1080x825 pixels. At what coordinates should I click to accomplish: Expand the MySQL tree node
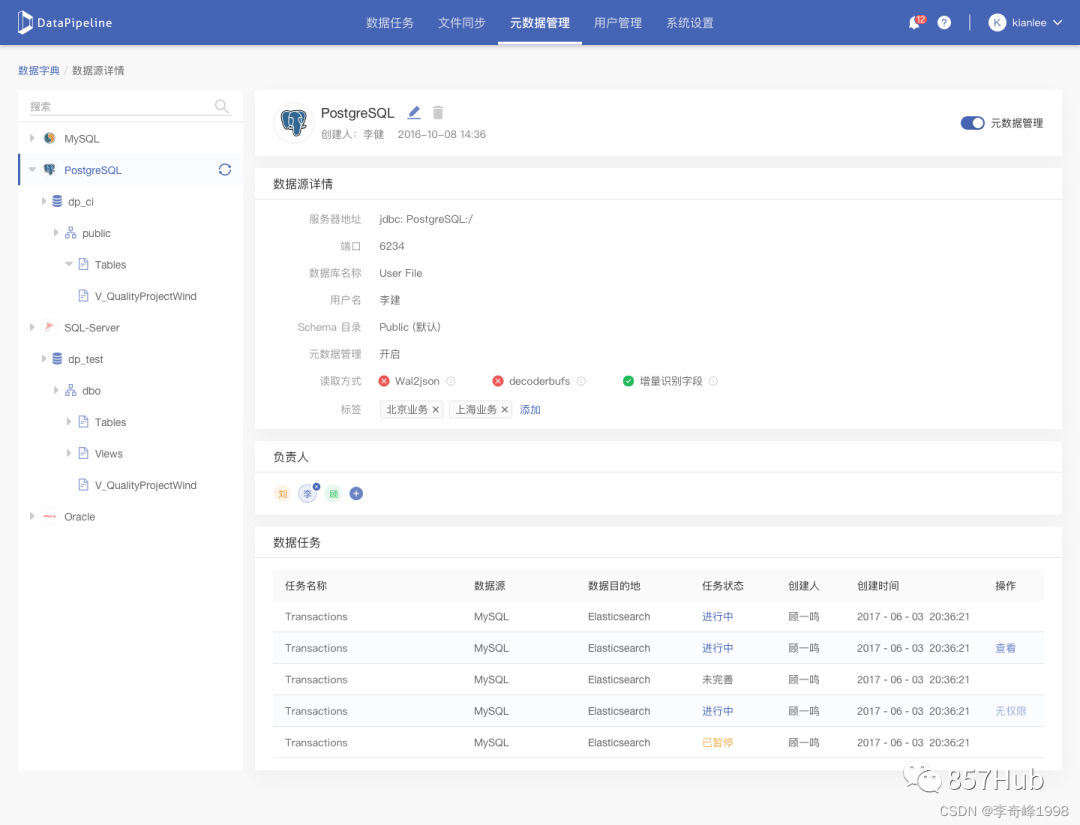pyautogui.click(x=32, y=138)
